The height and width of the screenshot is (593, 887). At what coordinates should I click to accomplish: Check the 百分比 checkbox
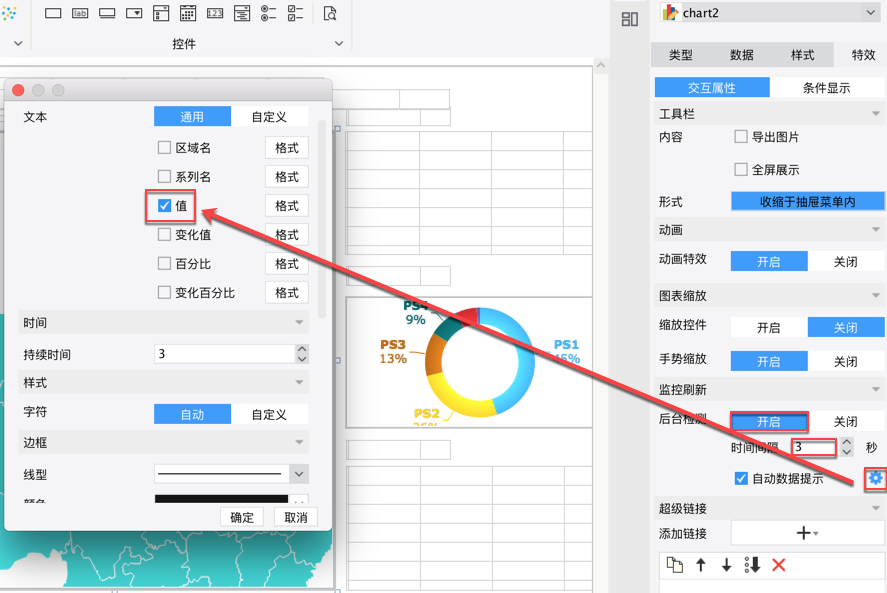coord(164,263)
